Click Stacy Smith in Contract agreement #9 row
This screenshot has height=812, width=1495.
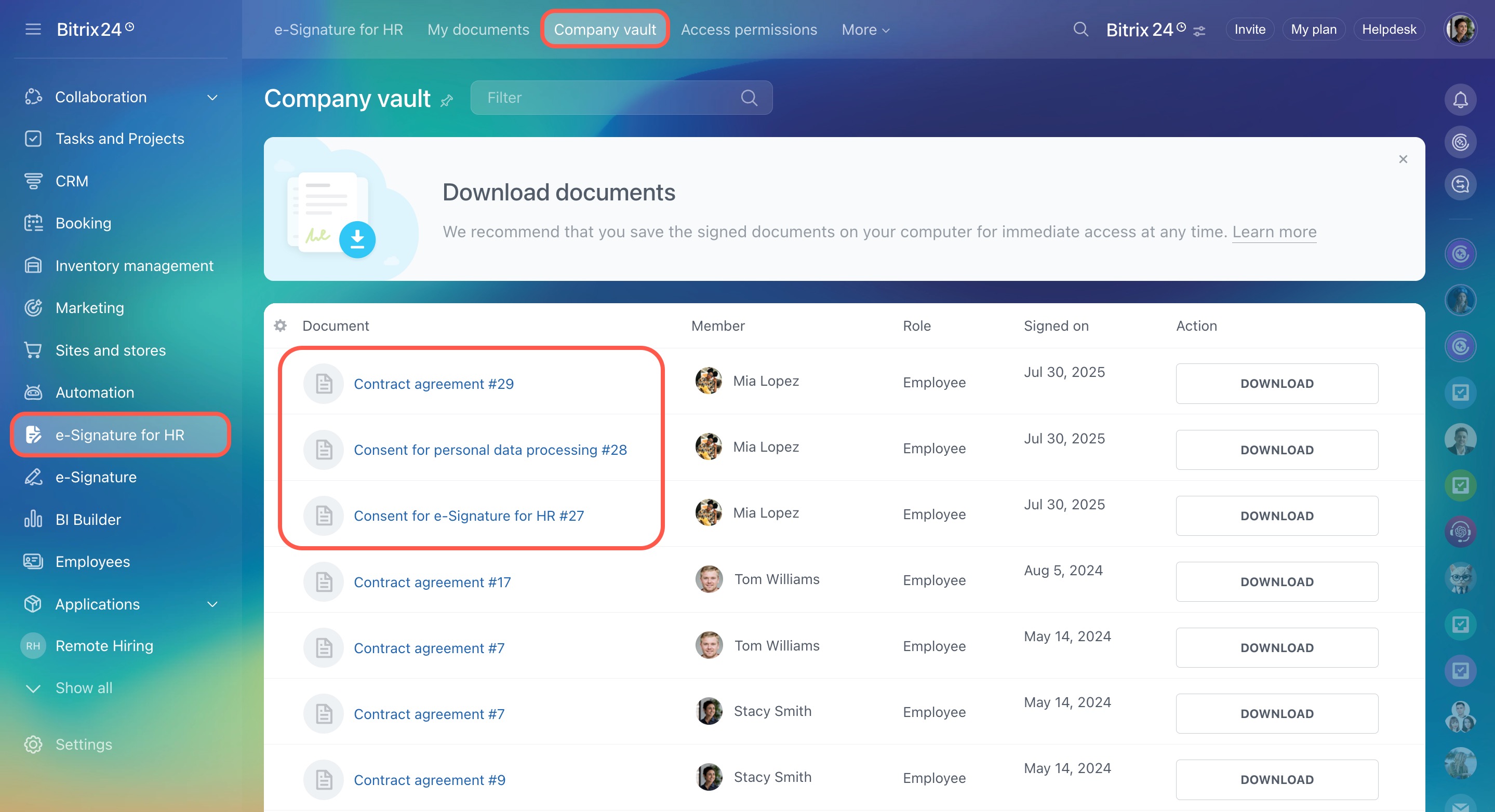click(772, 777)
